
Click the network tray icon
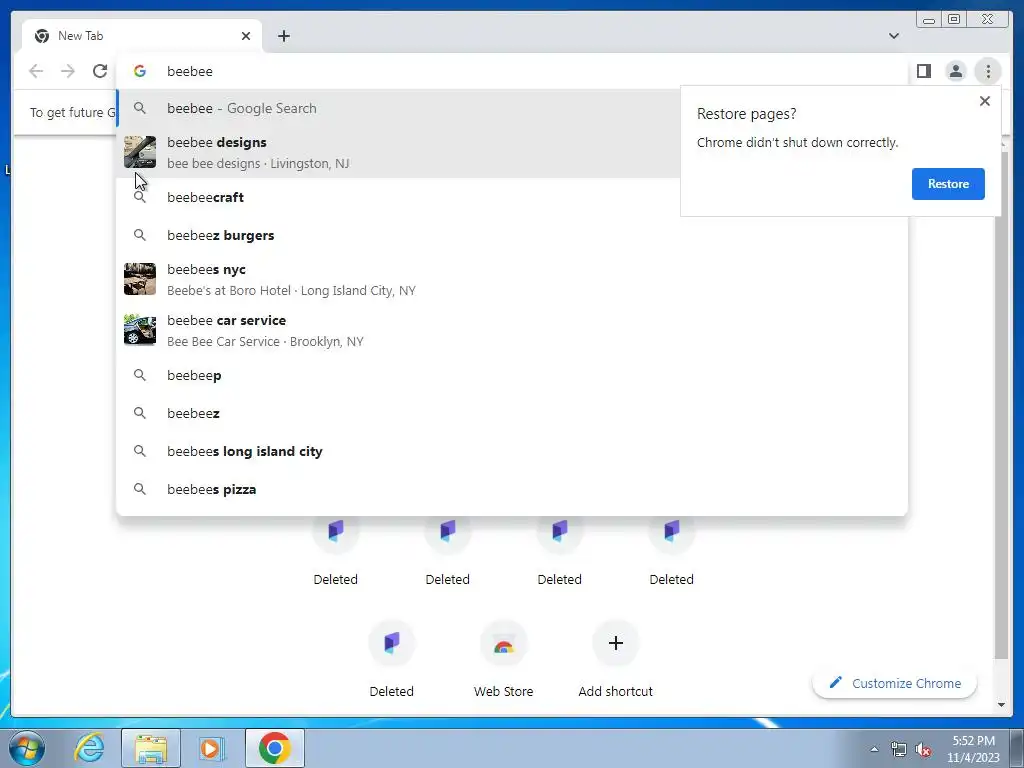point(899,749)
